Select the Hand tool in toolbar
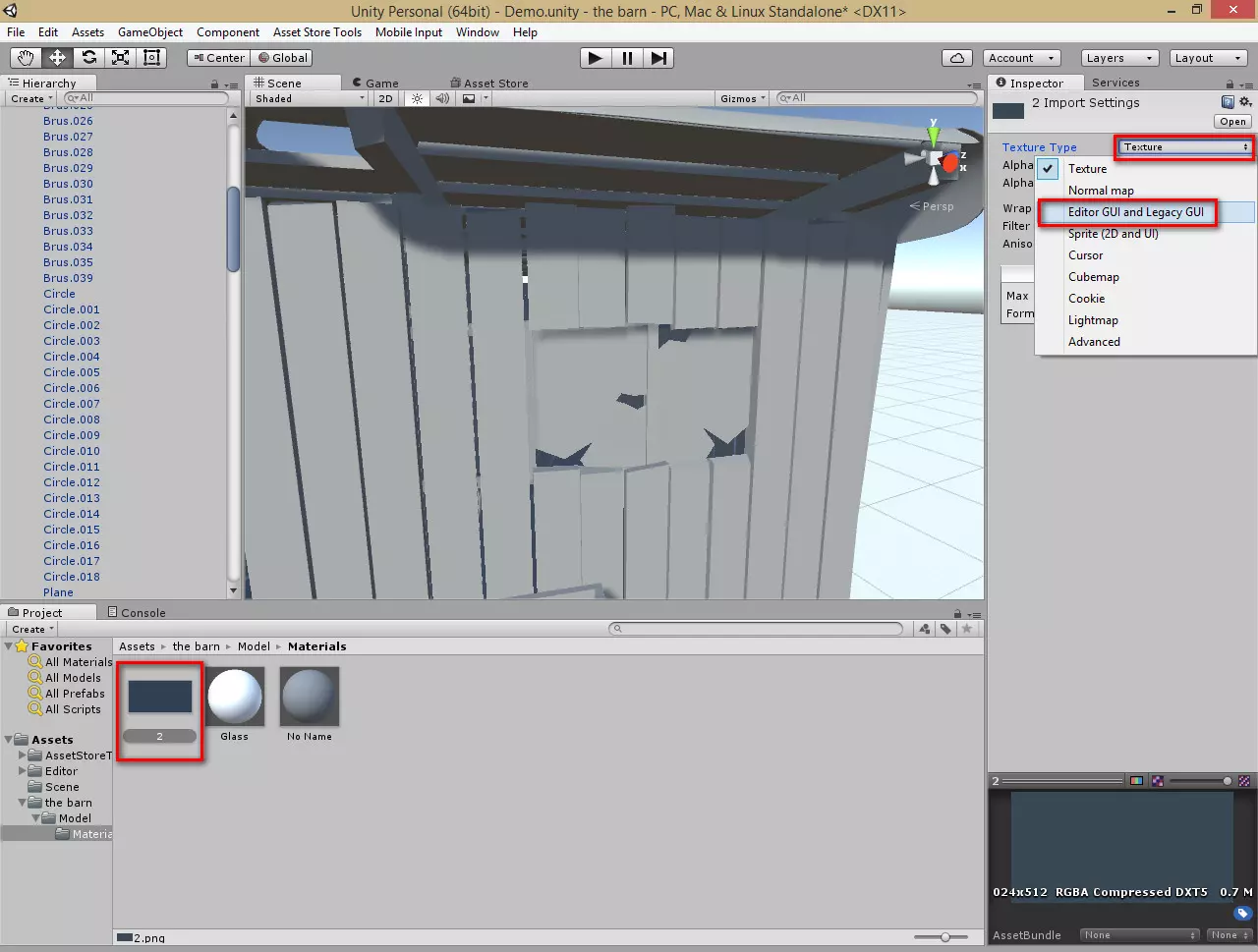 click(x=26, y=58)
